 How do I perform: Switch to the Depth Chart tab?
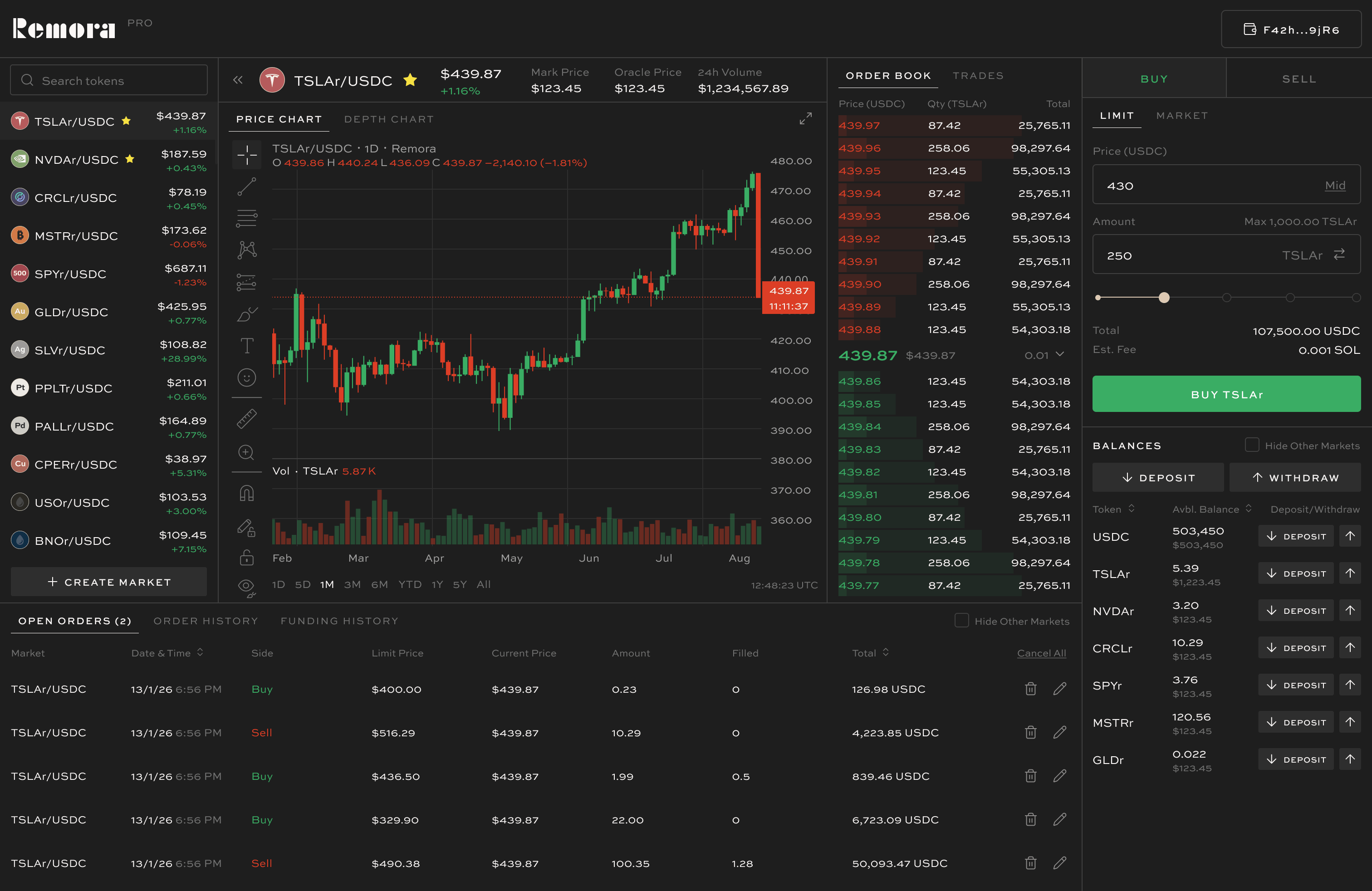point(388,119)
